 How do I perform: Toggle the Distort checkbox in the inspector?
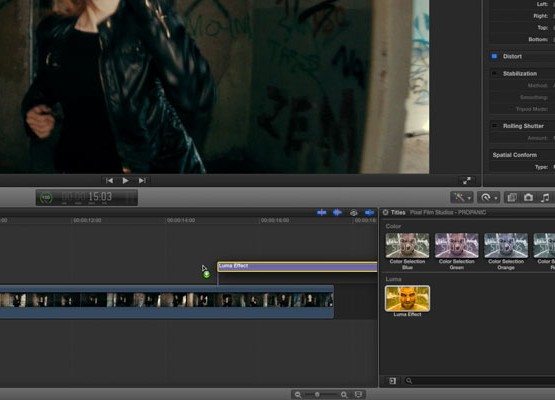click(x=494, y=56)
